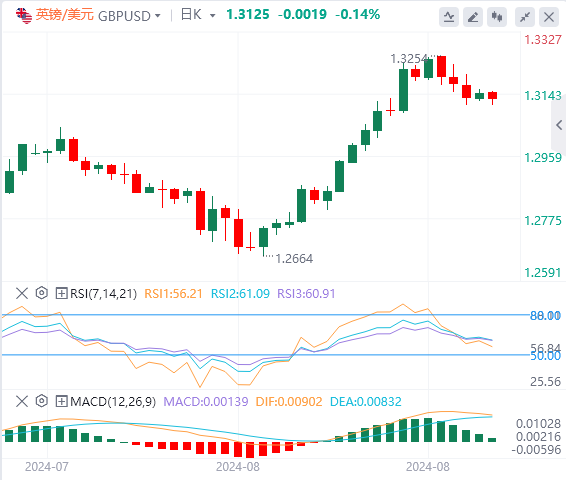The height and width of the screenshot is (480, 566).
Task: Click the UK/US flag currency icon
Action: (24, 16)
